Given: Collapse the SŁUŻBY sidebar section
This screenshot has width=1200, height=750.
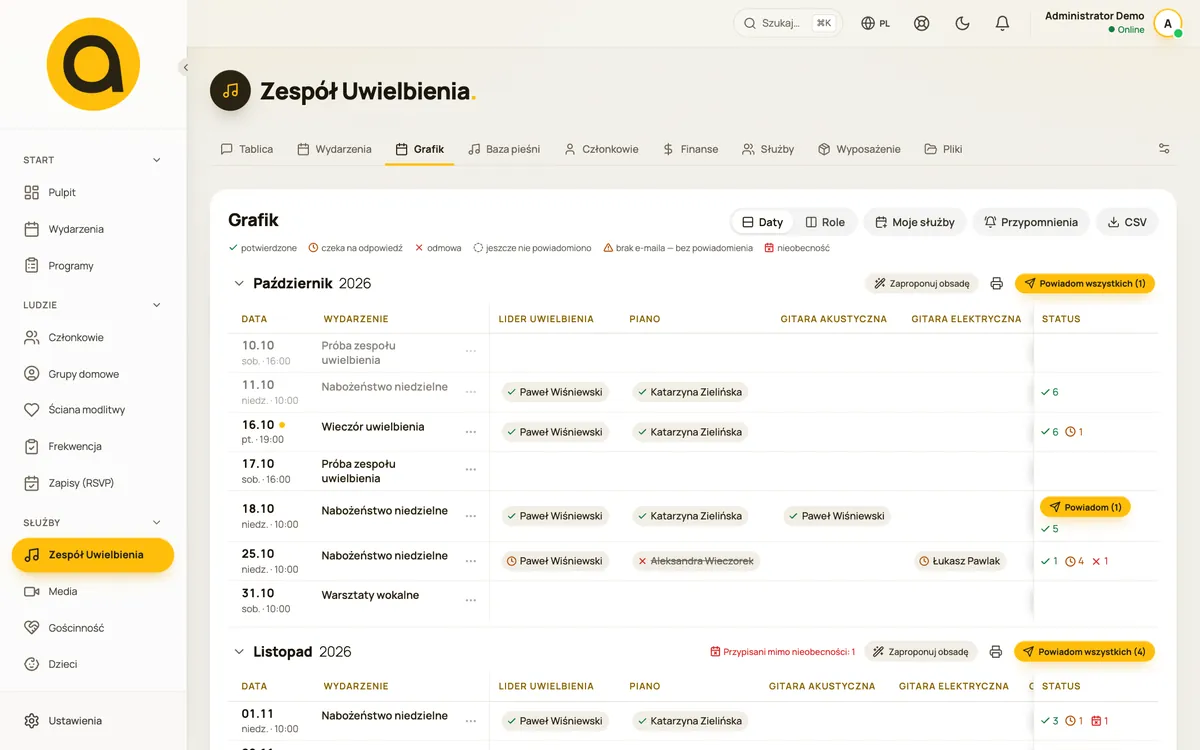Looking at the screenshot, I should pos(156,522).
